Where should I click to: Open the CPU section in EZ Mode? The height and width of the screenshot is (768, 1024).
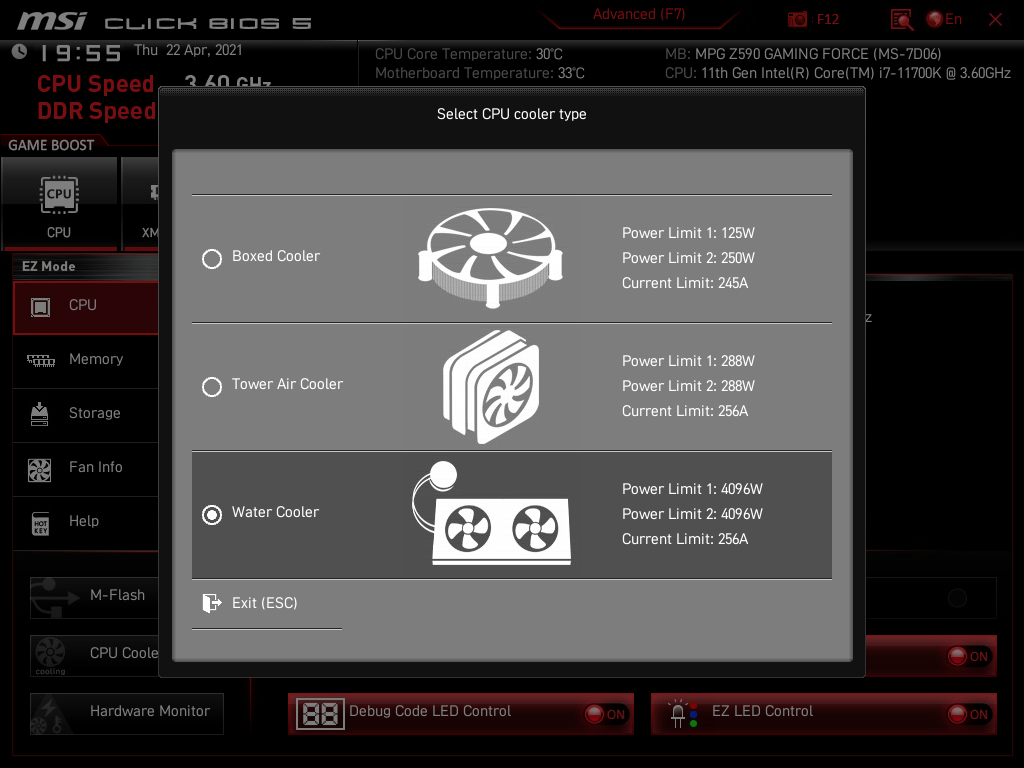[x=86, y=307]
